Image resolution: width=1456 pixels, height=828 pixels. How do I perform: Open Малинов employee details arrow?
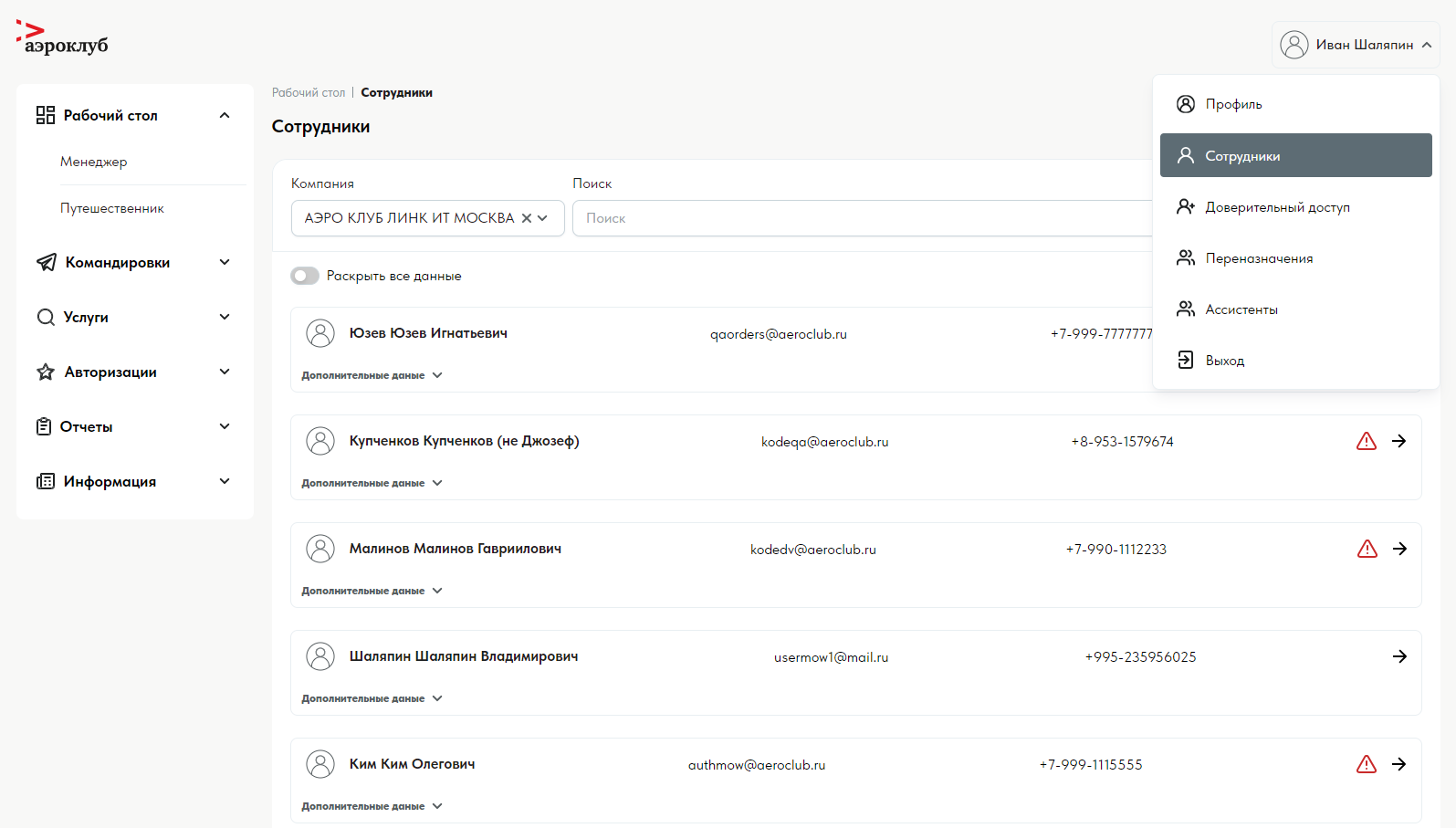(1398, 549)
